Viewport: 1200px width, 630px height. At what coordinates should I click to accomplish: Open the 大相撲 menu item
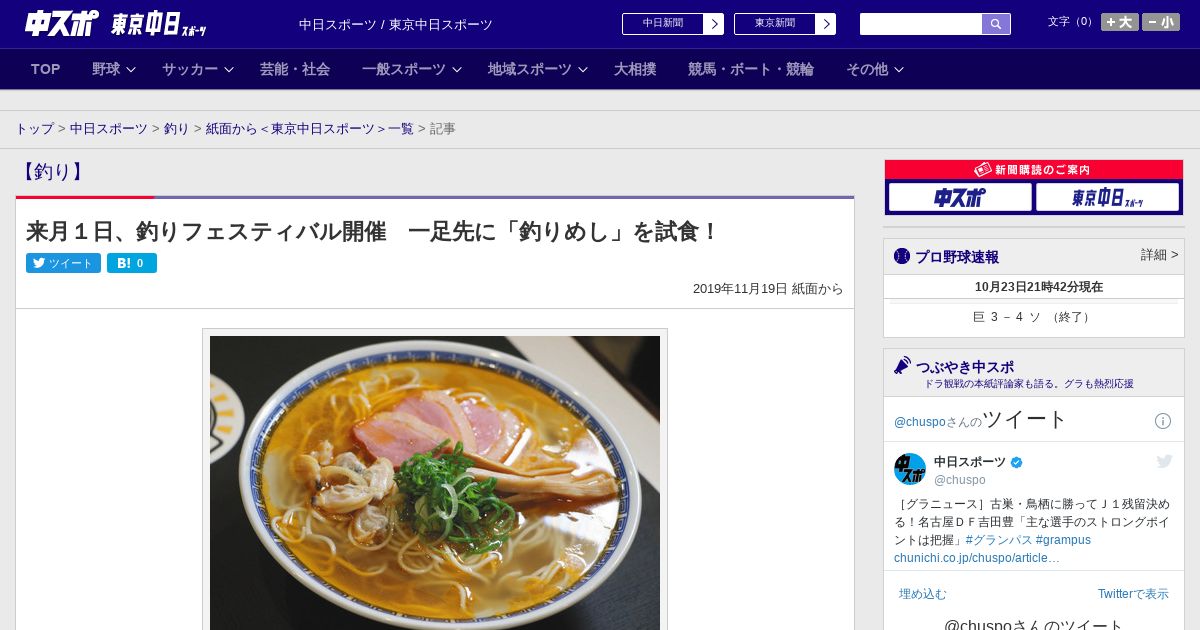pyautogui.click(x=635, y=69)
